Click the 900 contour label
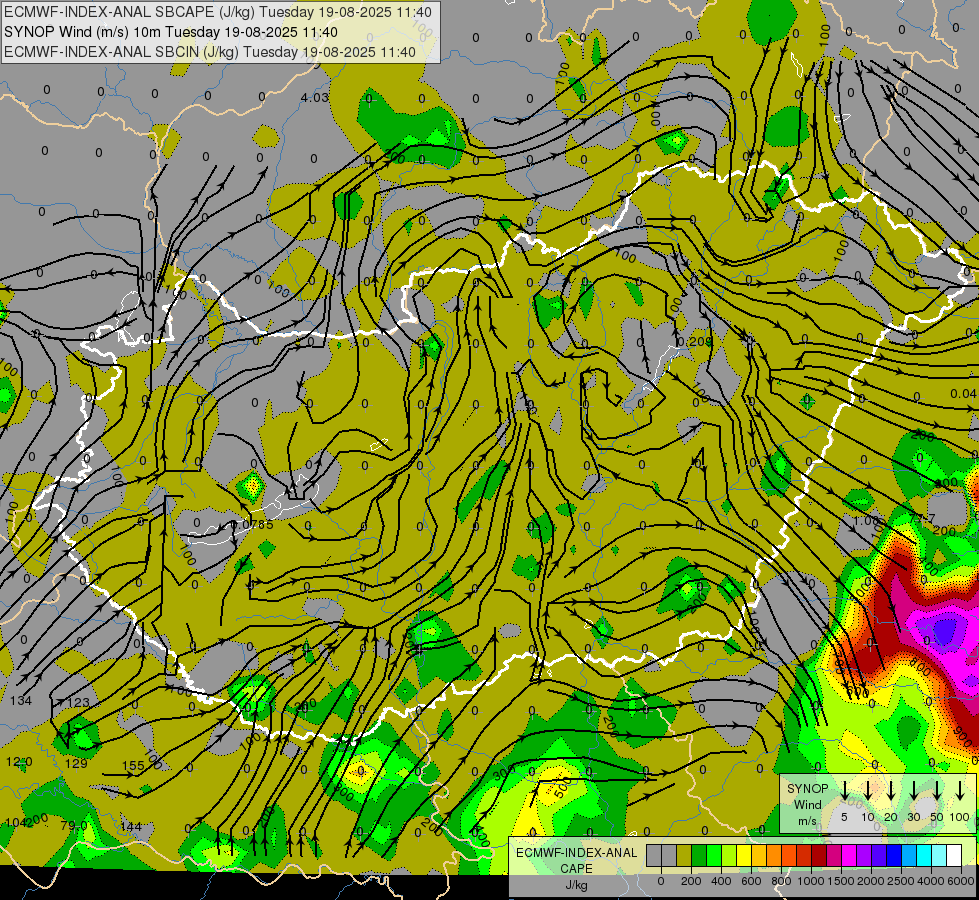Image resolution: width=979 pixels, height=900 pixels. [x=963, y=737]
